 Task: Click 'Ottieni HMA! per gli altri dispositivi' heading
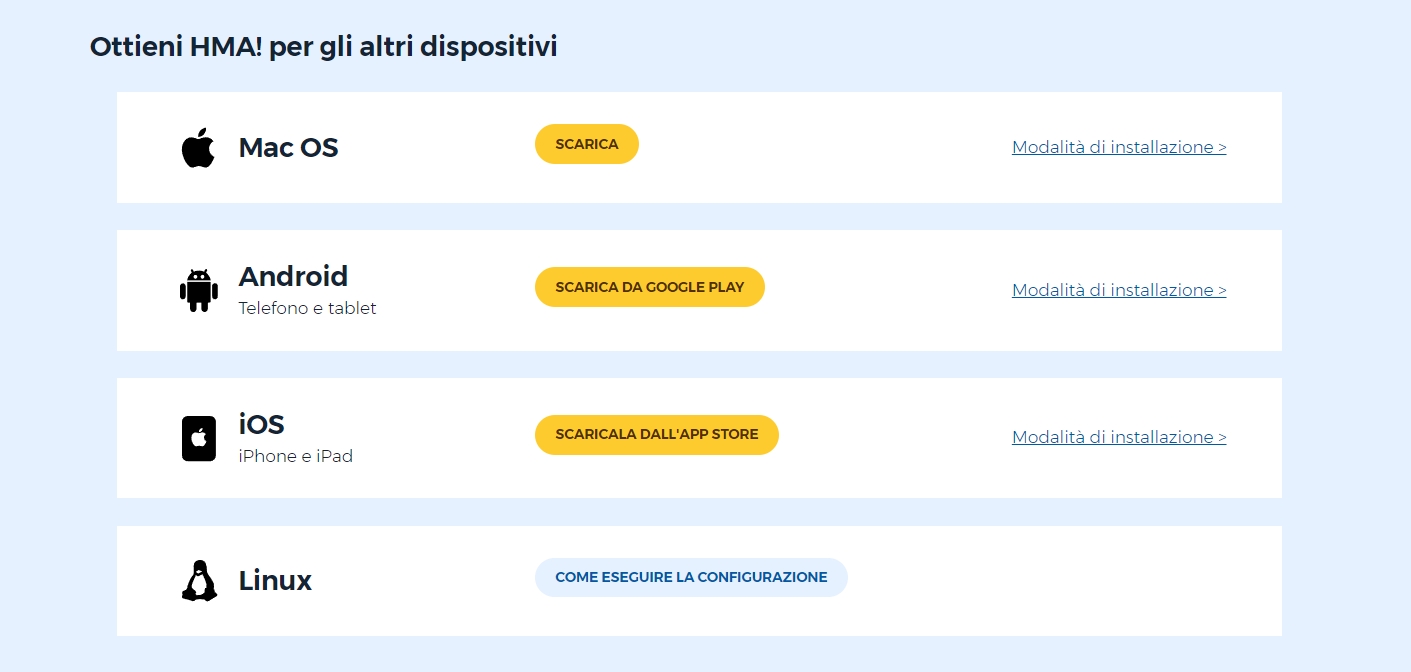pyautogui.click(x=324, y=47)
